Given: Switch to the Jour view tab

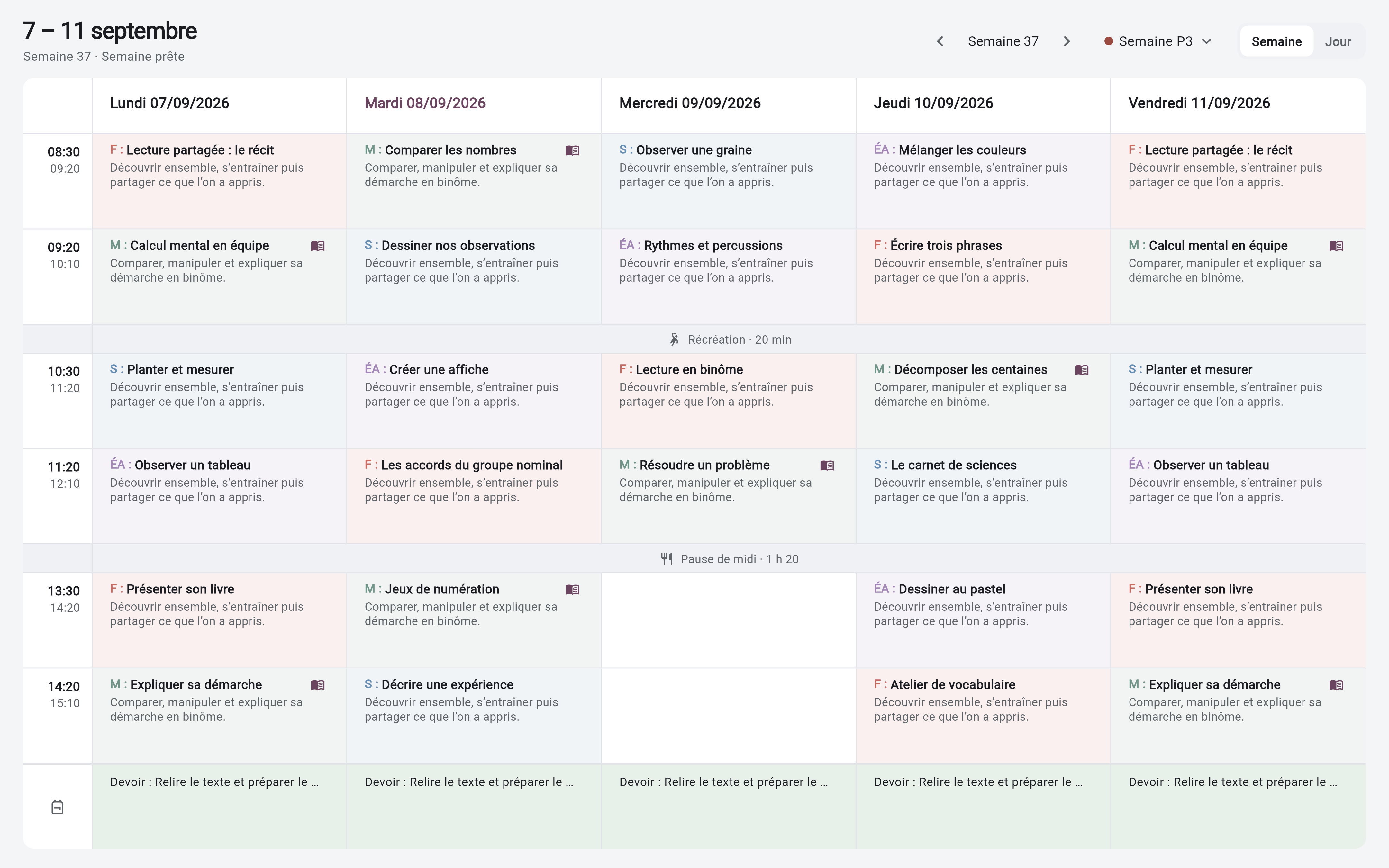Looking at the screenshot, I should coord(1337,41).
